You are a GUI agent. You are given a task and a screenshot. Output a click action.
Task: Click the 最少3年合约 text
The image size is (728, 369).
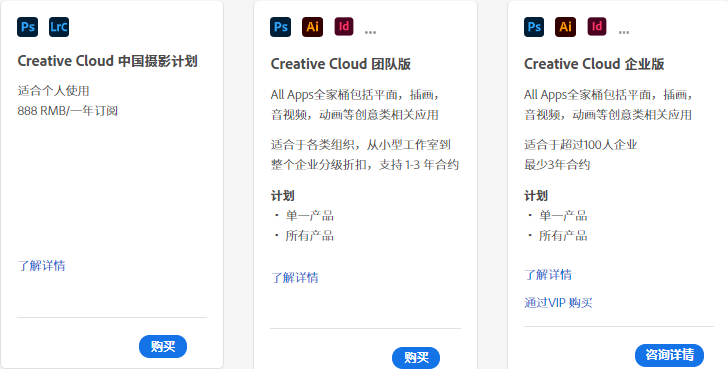click(557, 164)
